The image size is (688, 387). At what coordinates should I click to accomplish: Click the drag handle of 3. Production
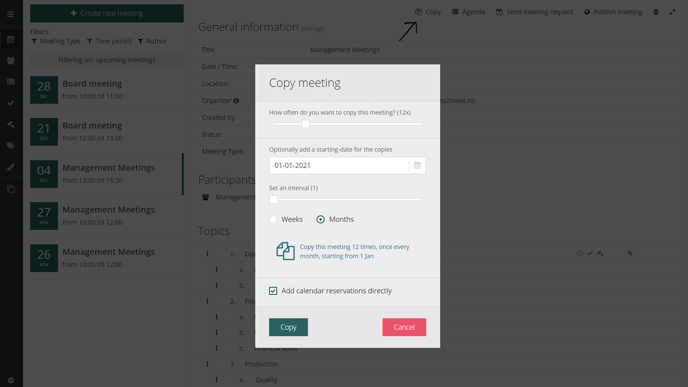coord(207,364)
